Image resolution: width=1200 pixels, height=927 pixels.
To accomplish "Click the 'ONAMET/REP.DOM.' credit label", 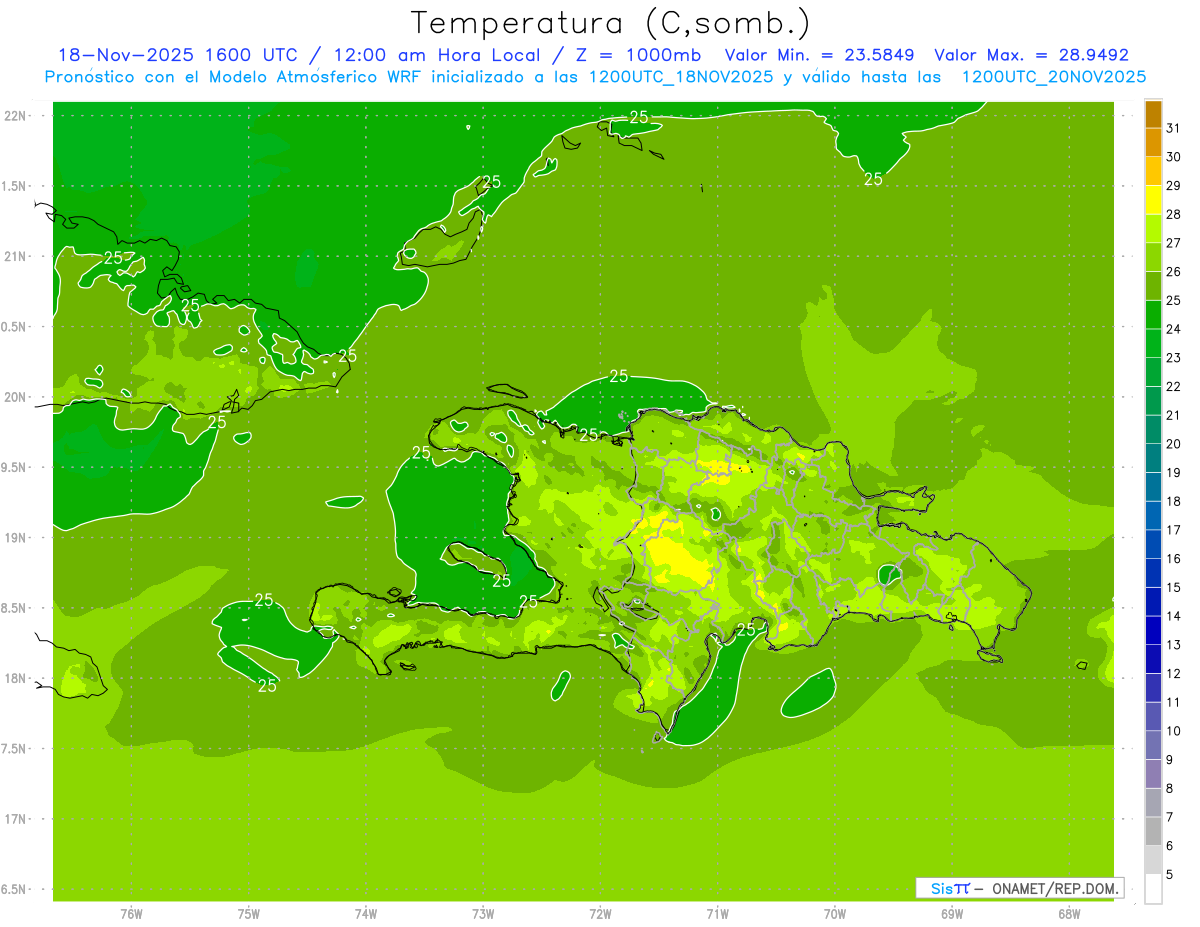I will (x=1056, y=888).
